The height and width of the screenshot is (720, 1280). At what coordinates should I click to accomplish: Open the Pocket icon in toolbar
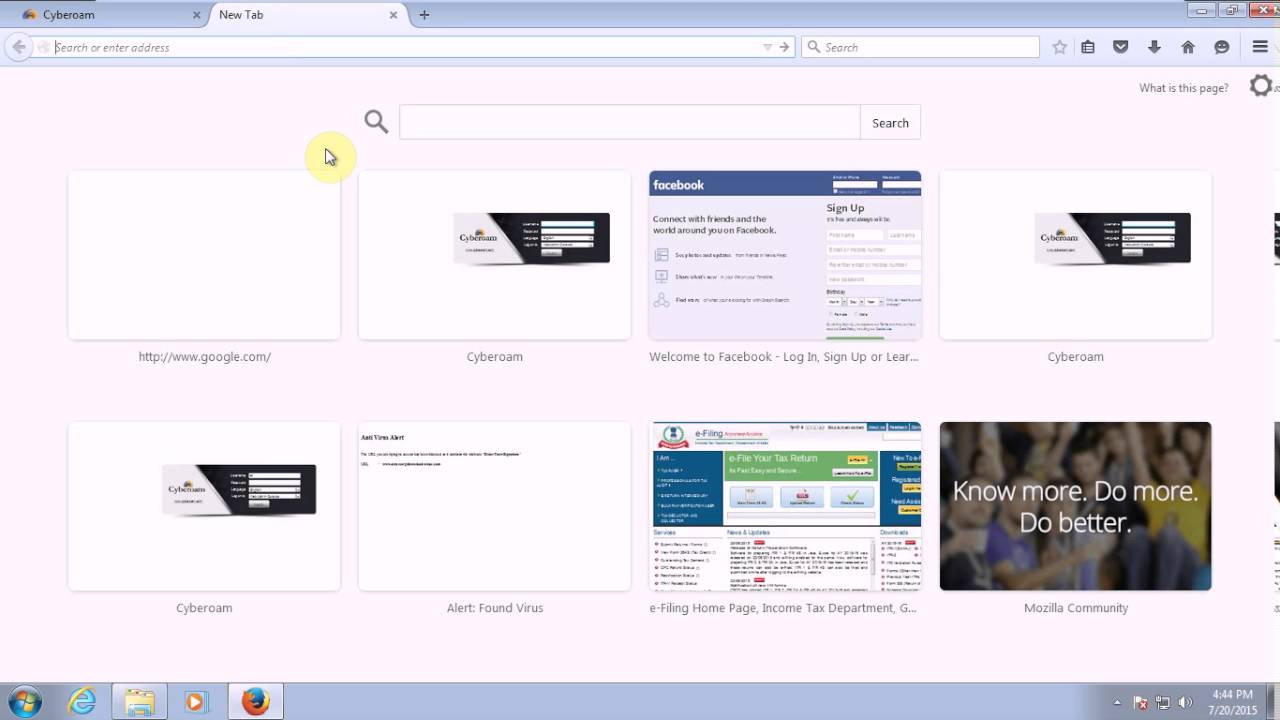pyautogui.click(x=1121, y=47)
